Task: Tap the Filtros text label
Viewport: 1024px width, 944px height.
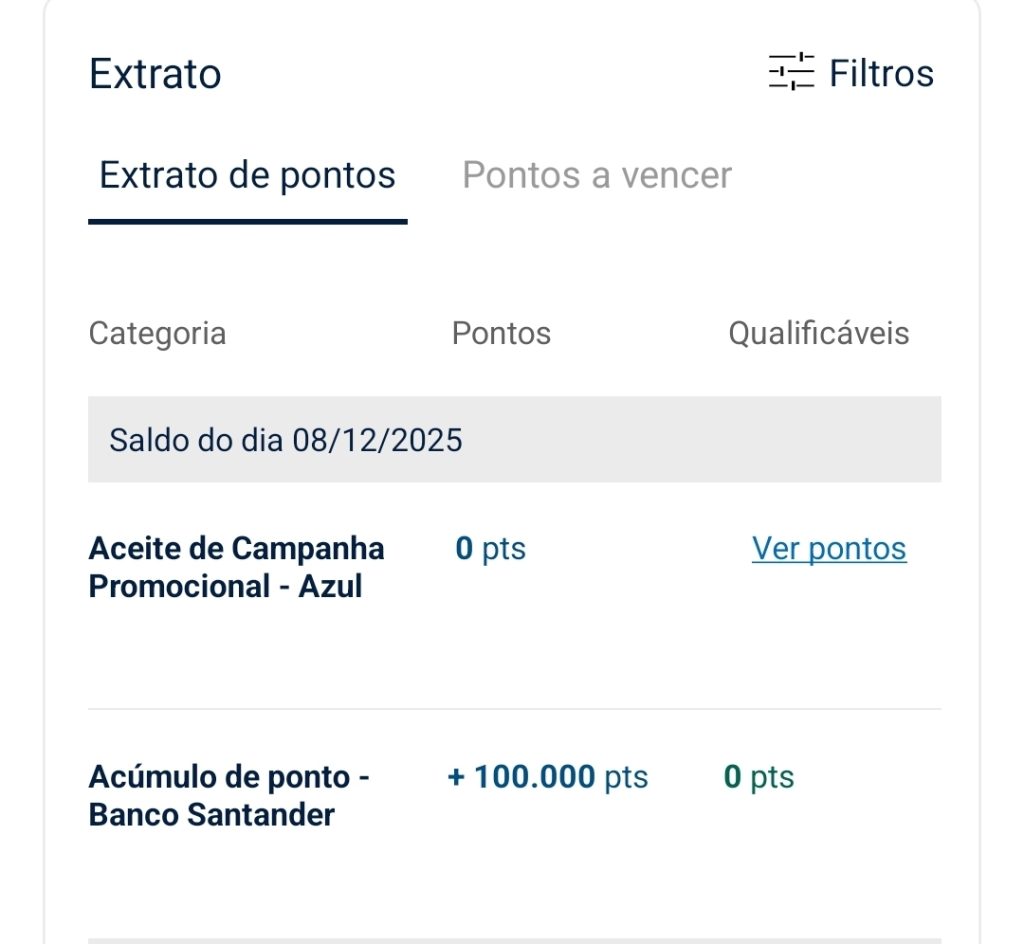Action: click(881, 73)
